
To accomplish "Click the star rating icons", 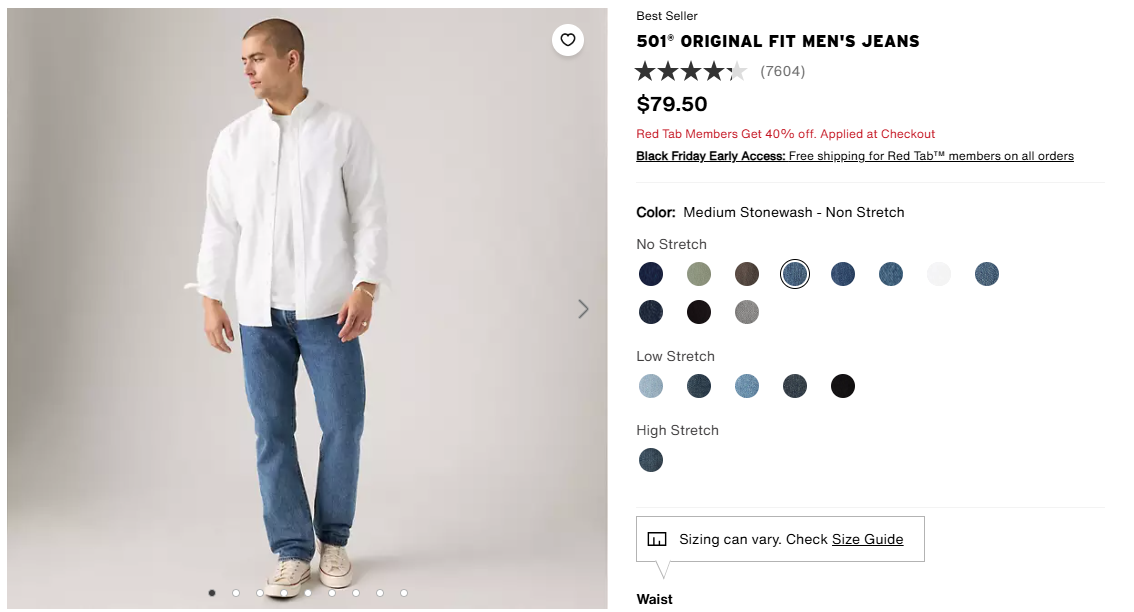I will (691, 71).
